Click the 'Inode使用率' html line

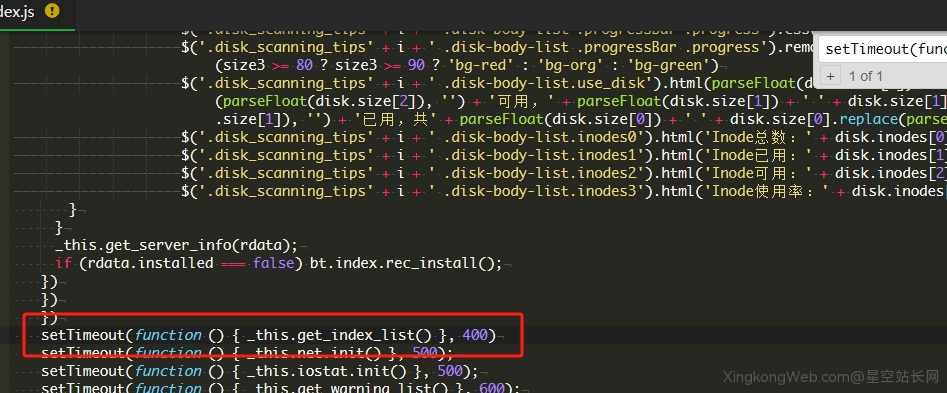click(x=563, y=191)
